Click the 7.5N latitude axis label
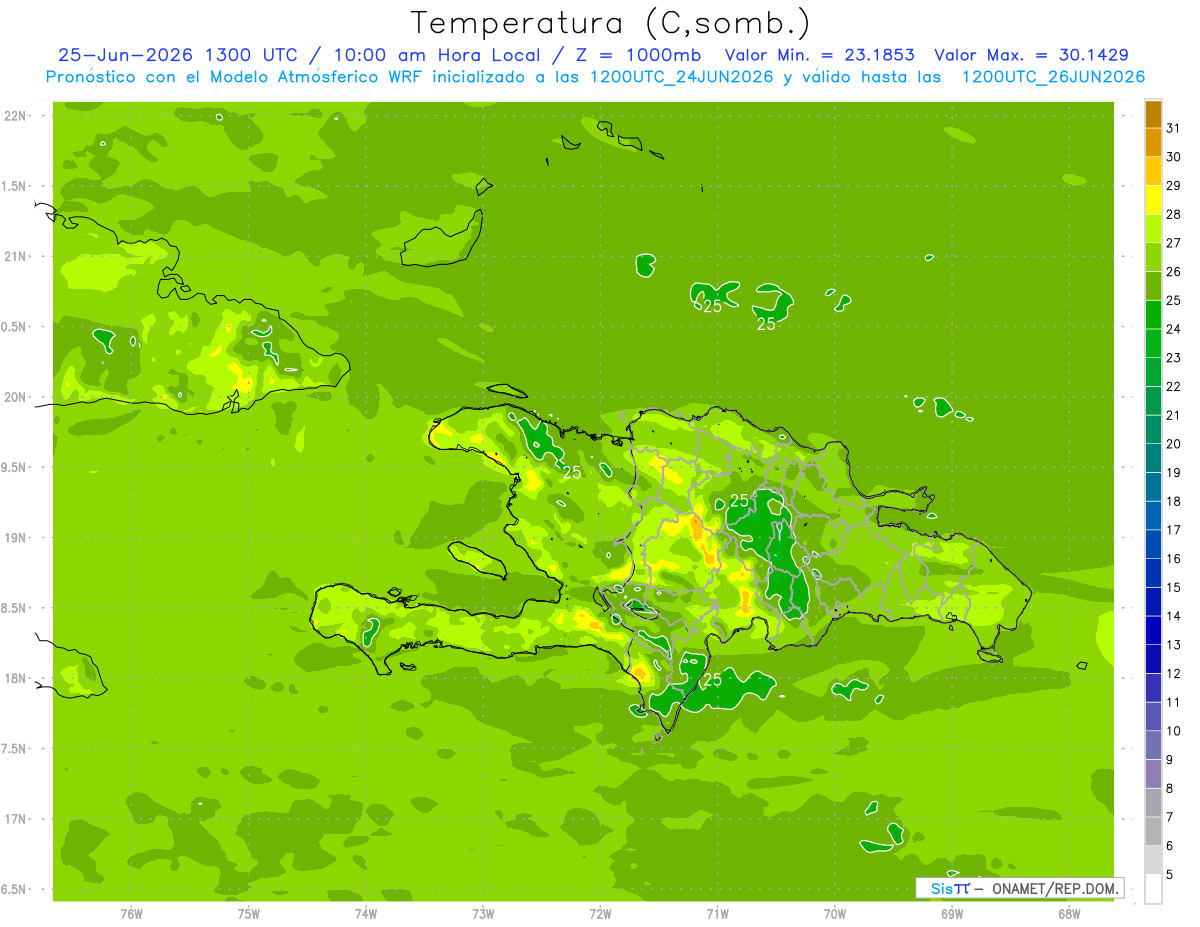The height and width of the screenshot is (927, 1200). pos(13,749)
